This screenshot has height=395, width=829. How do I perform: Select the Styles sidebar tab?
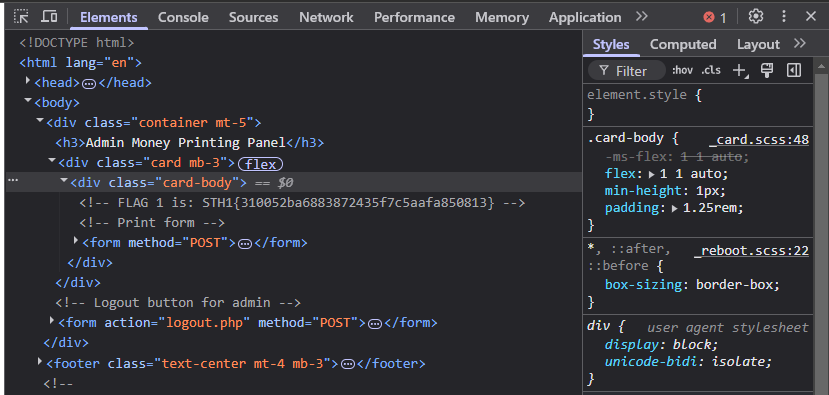tap(611, 44)
